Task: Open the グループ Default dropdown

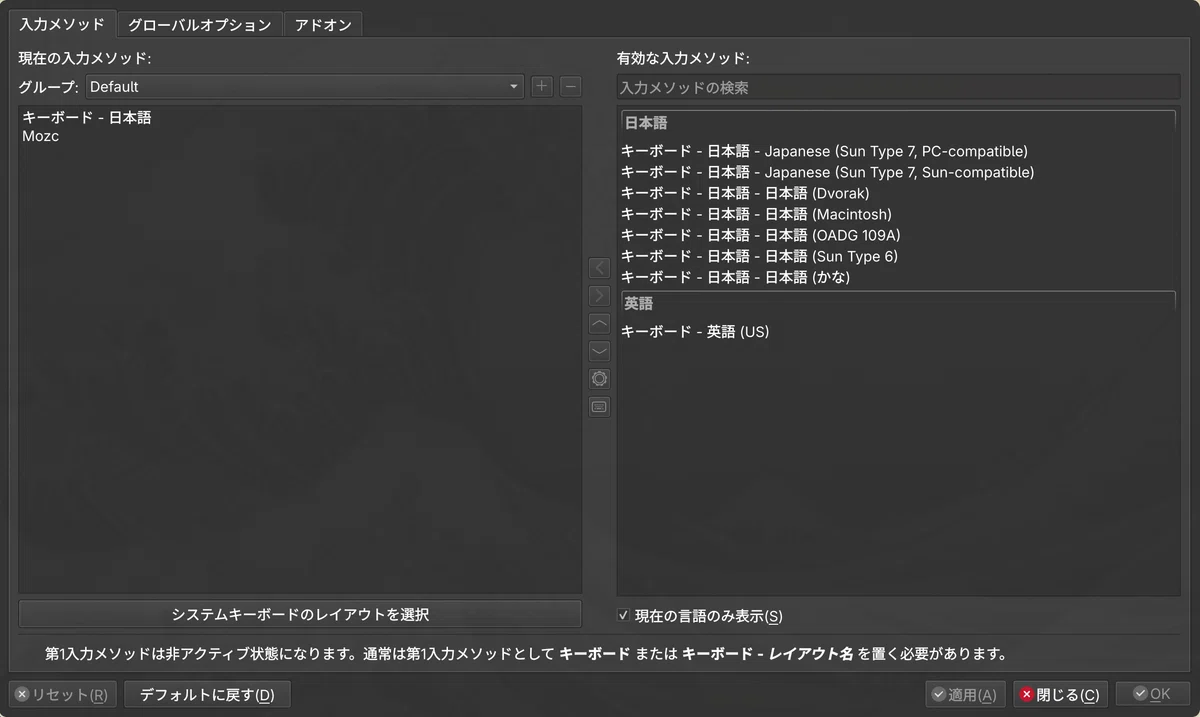Action: [305, 87]
